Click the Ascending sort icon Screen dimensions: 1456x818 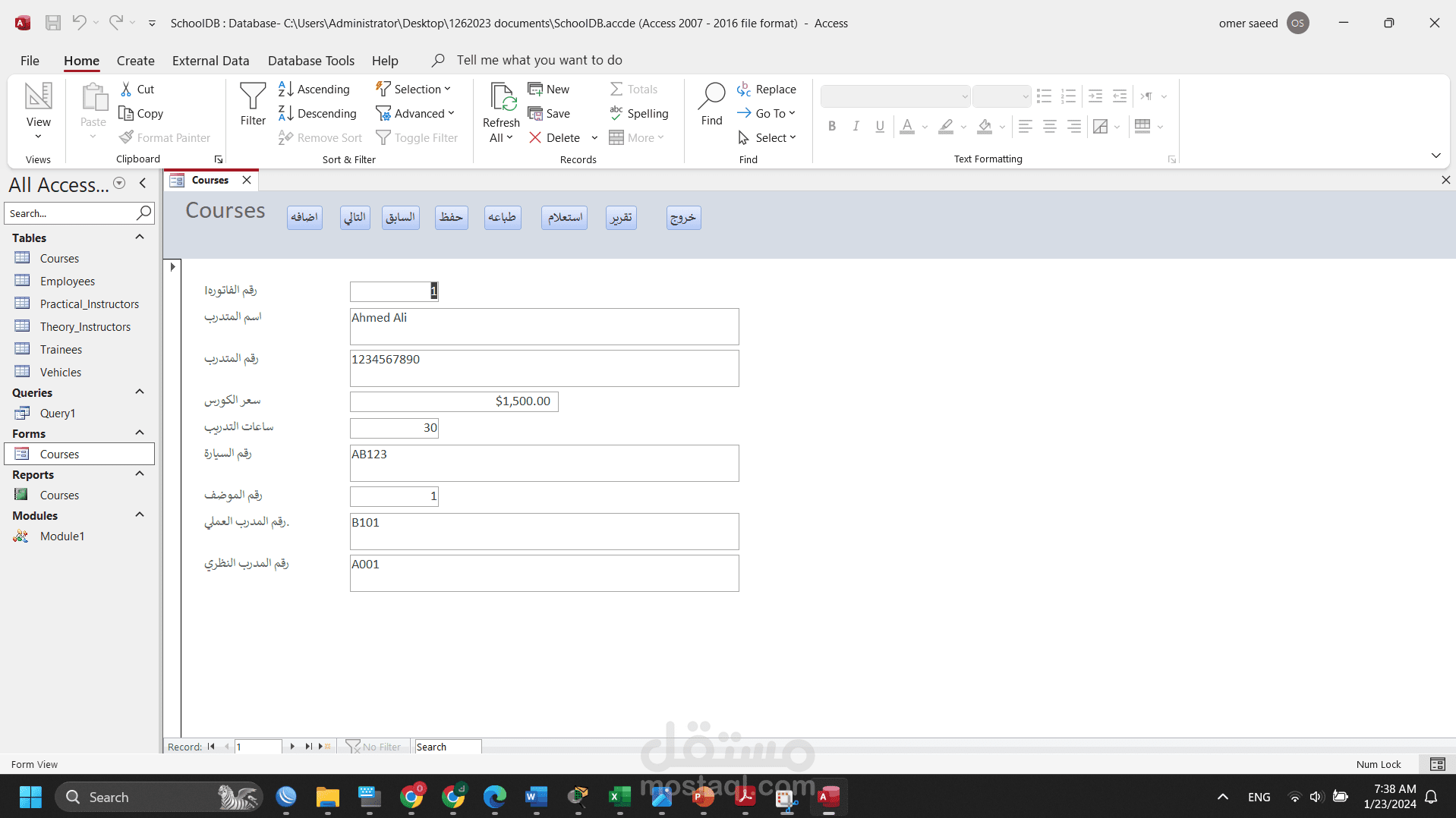click(286, 89)
